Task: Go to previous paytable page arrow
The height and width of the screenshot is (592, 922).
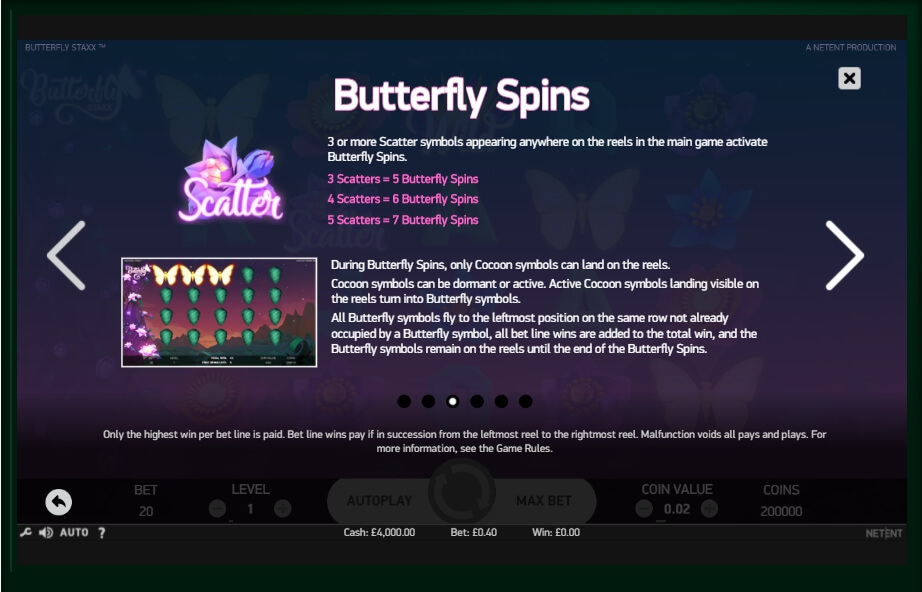Action: coord(66,255)
